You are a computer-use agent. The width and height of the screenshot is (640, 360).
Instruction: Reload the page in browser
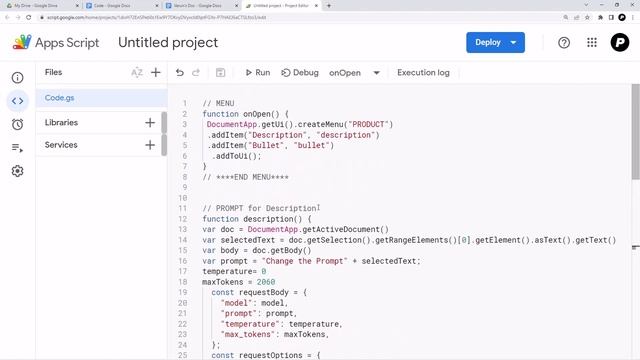29,18
